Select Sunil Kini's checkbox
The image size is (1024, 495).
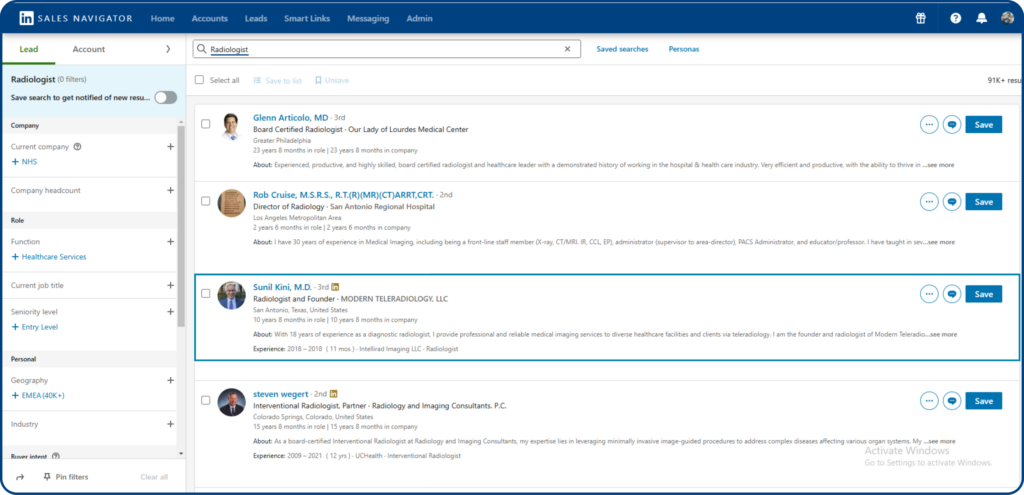(206, 294)
